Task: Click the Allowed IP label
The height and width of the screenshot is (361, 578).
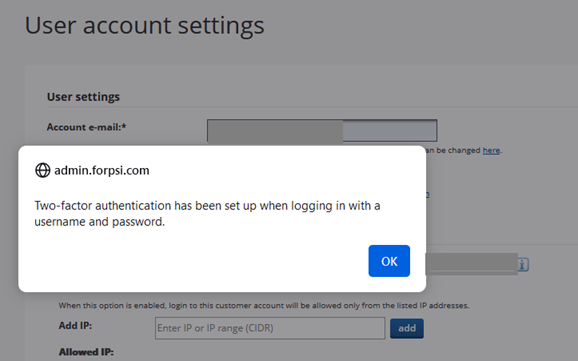Action: 86,352
